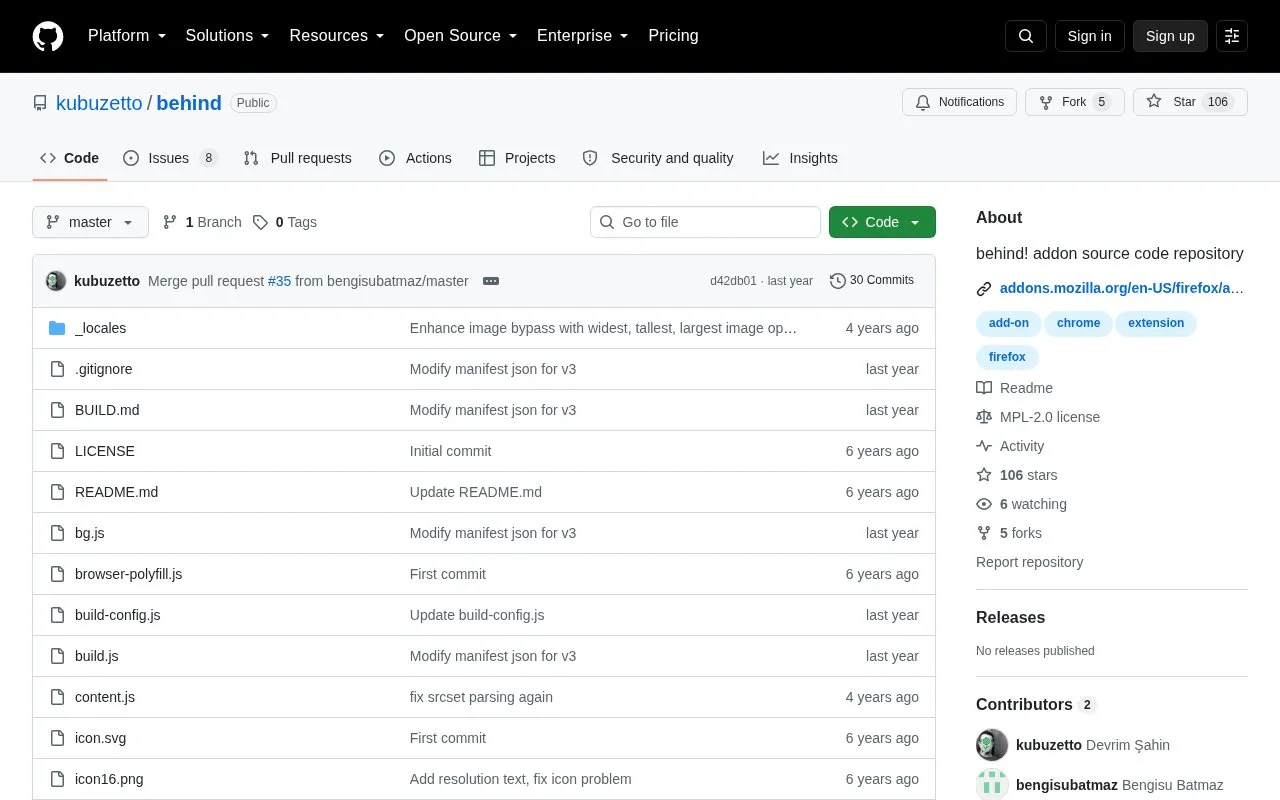View the 0 Tags list
Screen dimensions: 1280x800
click(x=285, y=222)
